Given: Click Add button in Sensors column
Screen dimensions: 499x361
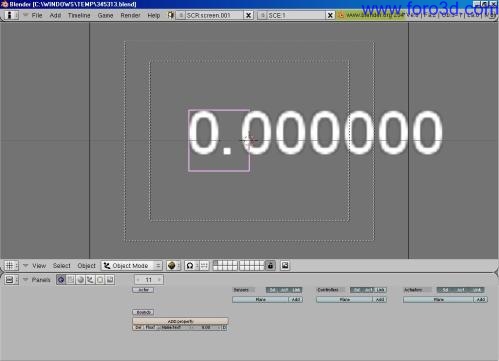Looking at the screenshot, I should (x=296, y=300).
